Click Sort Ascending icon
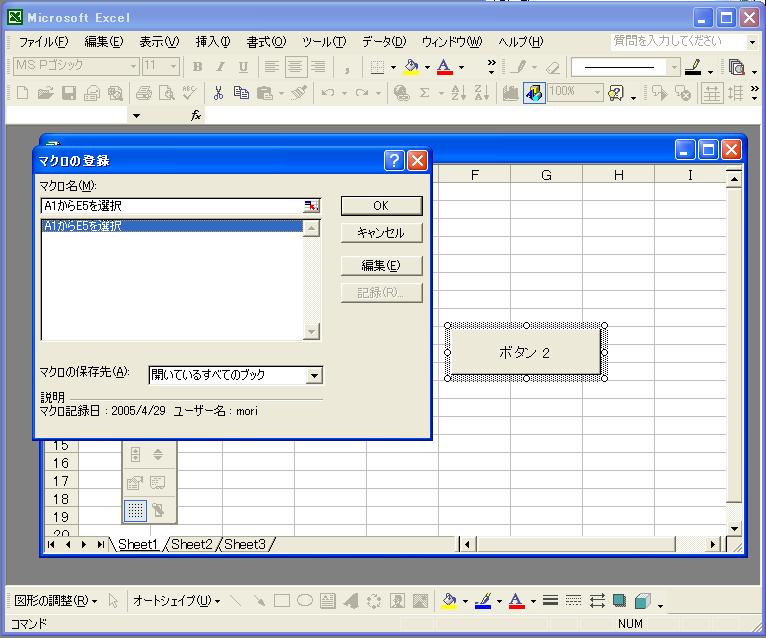This screenshot has height=638, width=766. (458, 92)
